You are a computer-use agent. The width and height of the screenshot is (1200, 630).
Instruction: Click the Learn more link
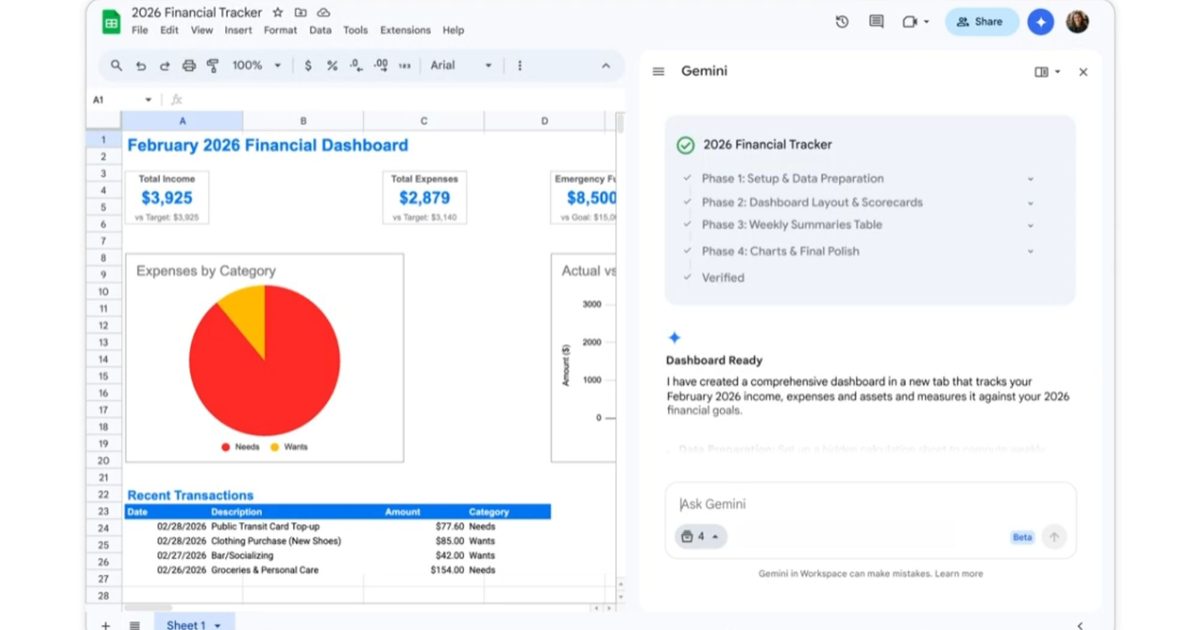point(959,574)
